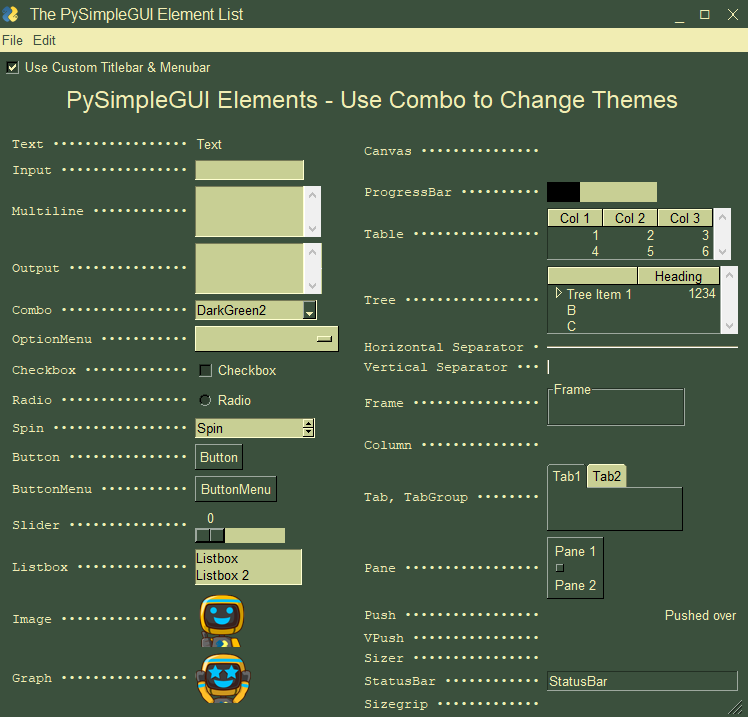Click the Frame element label
The image size is (748, 717).
(572, 390)
